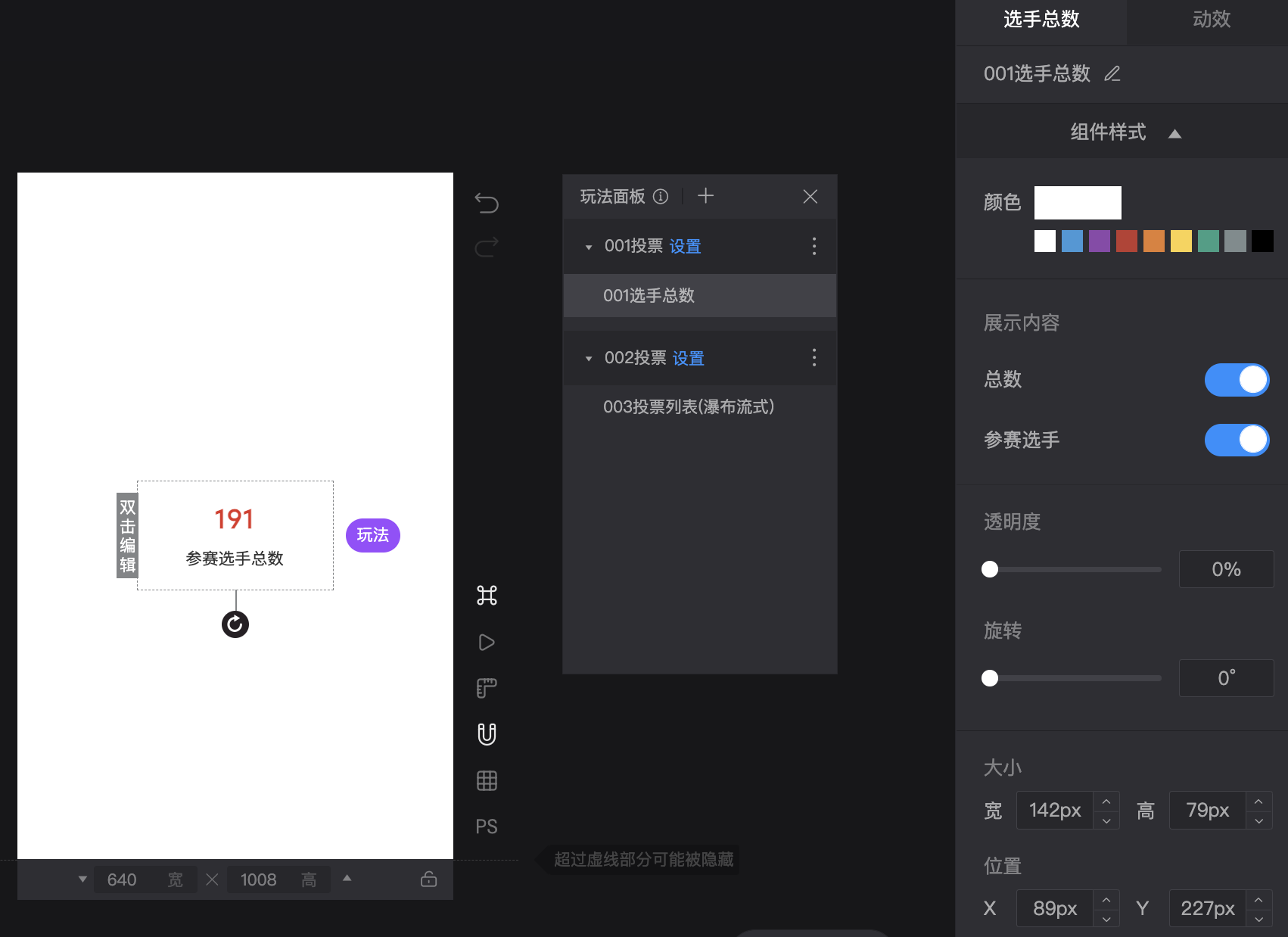Screen dimensions: 1288x937
Task: Collapse the 001投票 tree group
Action: [589, 247]
